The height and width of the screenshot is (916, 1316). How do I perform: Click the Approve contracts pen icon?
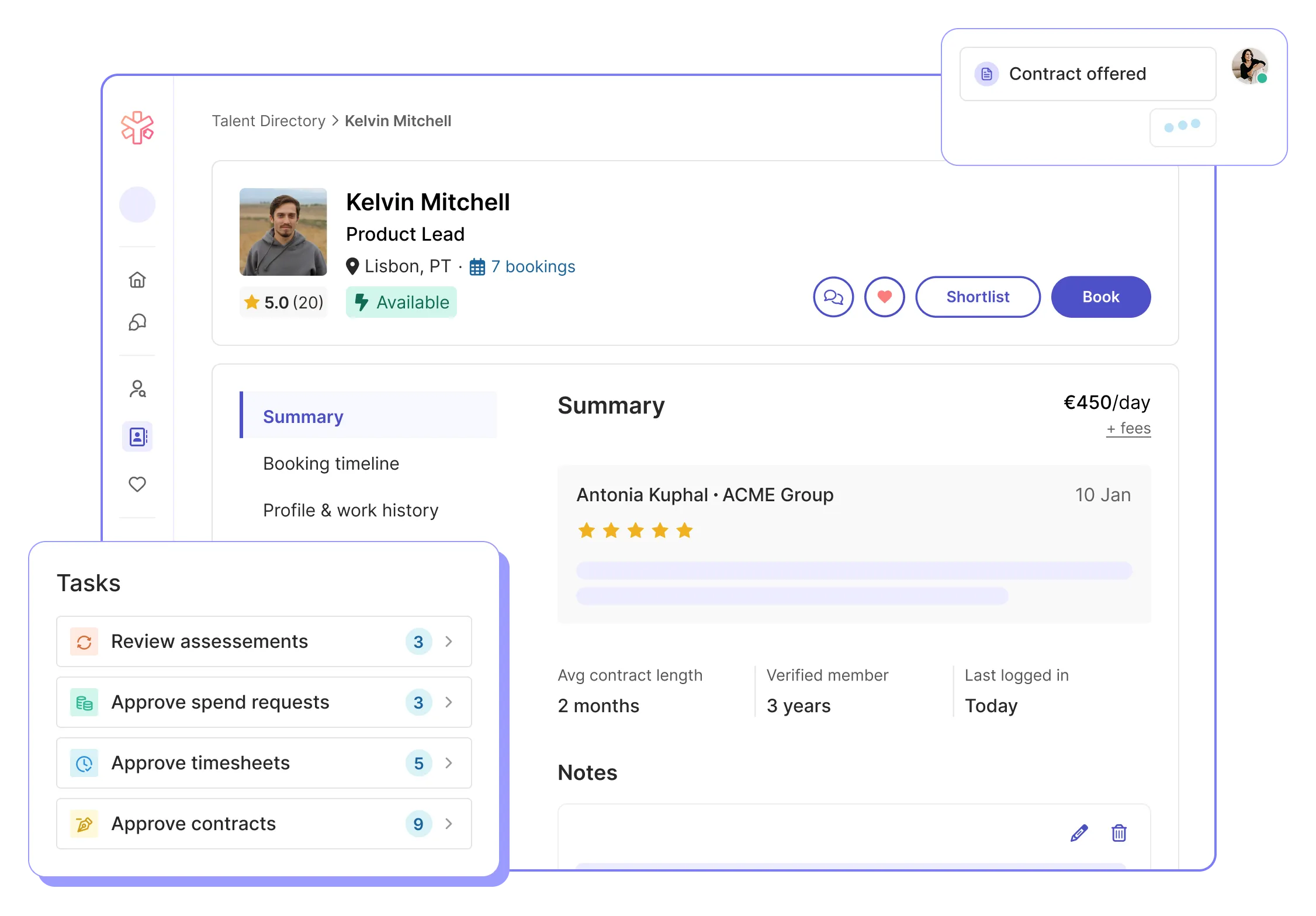coord(84,824)
